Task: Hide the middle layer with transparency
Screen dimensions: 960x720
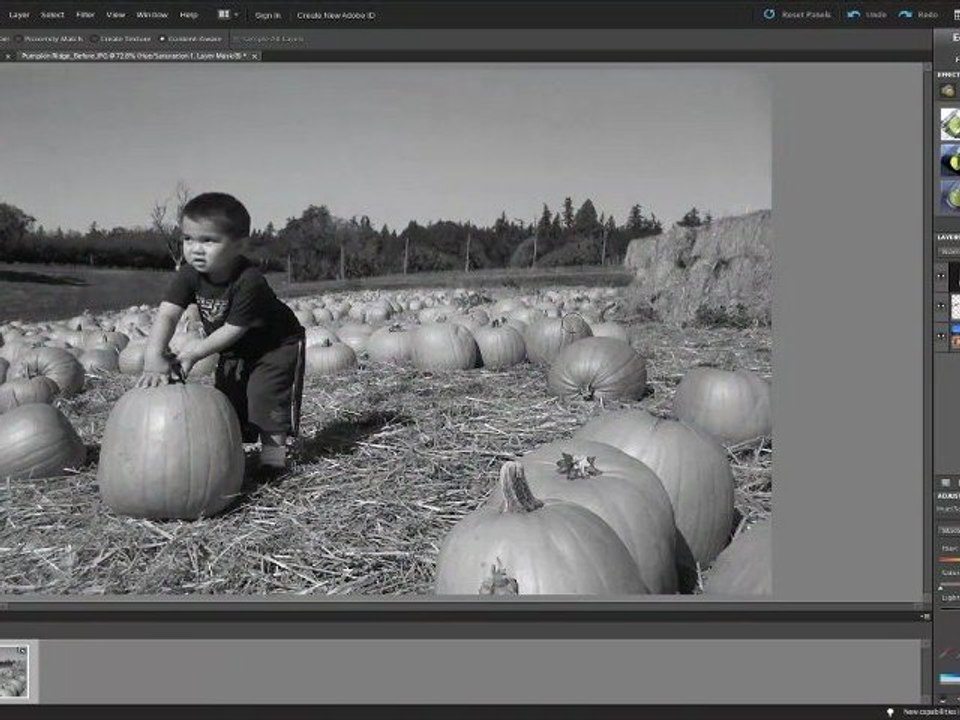Action: 942,307
